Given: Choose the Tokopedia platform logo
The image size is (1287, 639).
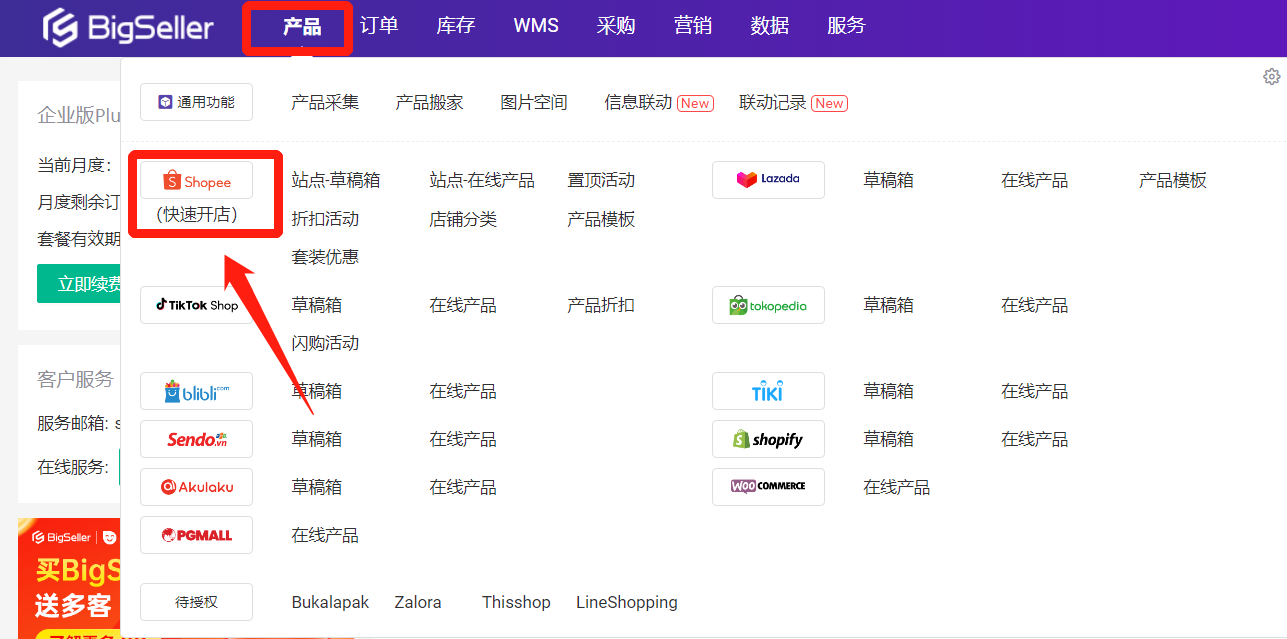Looking at the screenshot, I should pos(768,305).
